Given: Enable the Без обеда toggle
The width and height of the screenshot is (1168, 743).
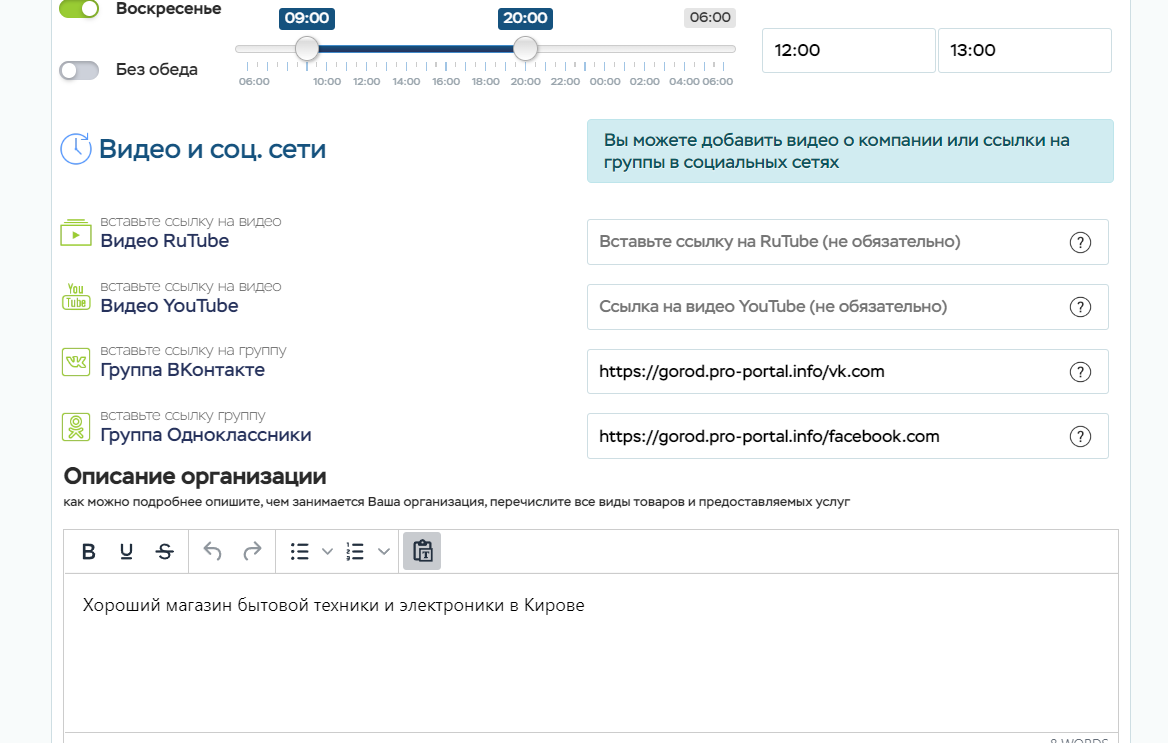Looking at the screenshot, I should (x=79, y=70).
